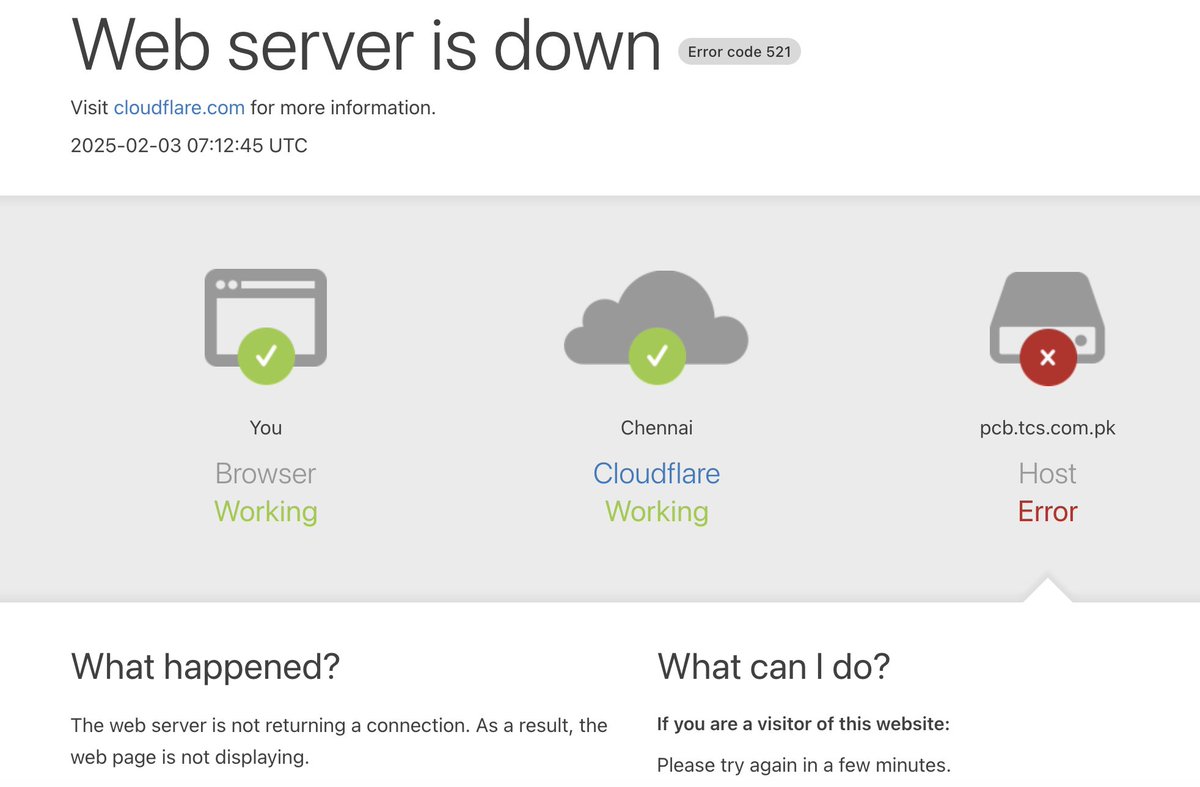
Task: Click the pcb.tcs.com.pk host name
Action: pyautogui.click(x=1047, y=428)
